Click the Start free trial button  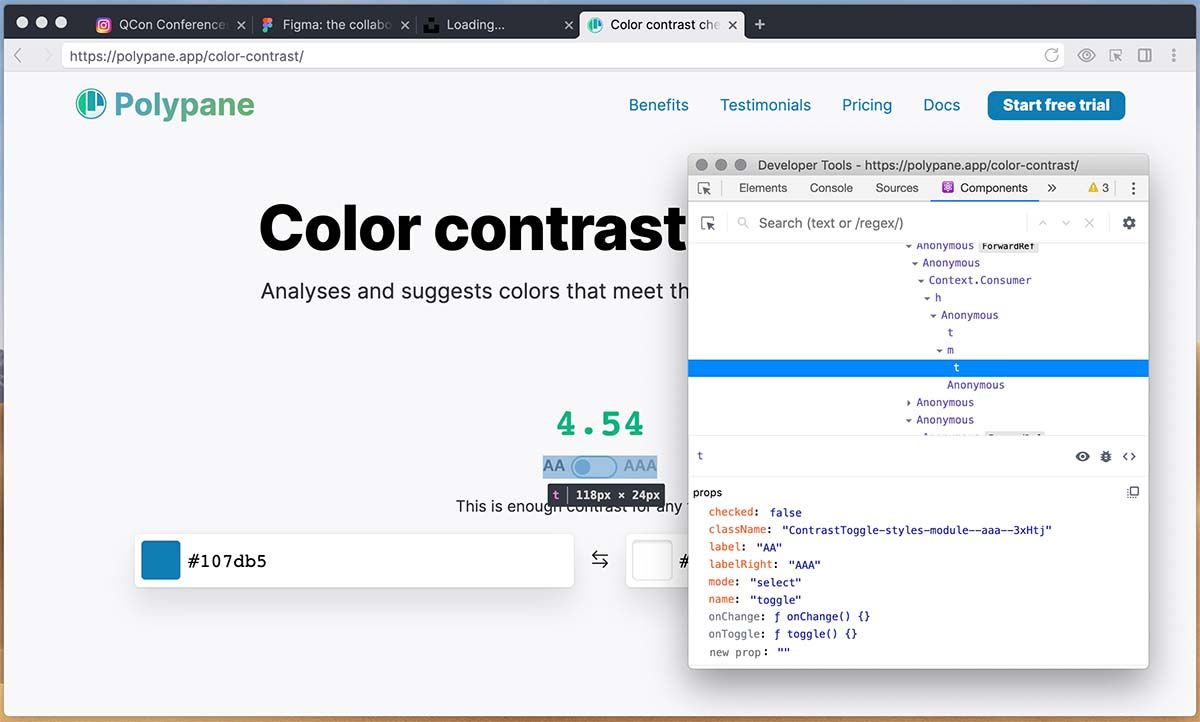point(1056,105)
